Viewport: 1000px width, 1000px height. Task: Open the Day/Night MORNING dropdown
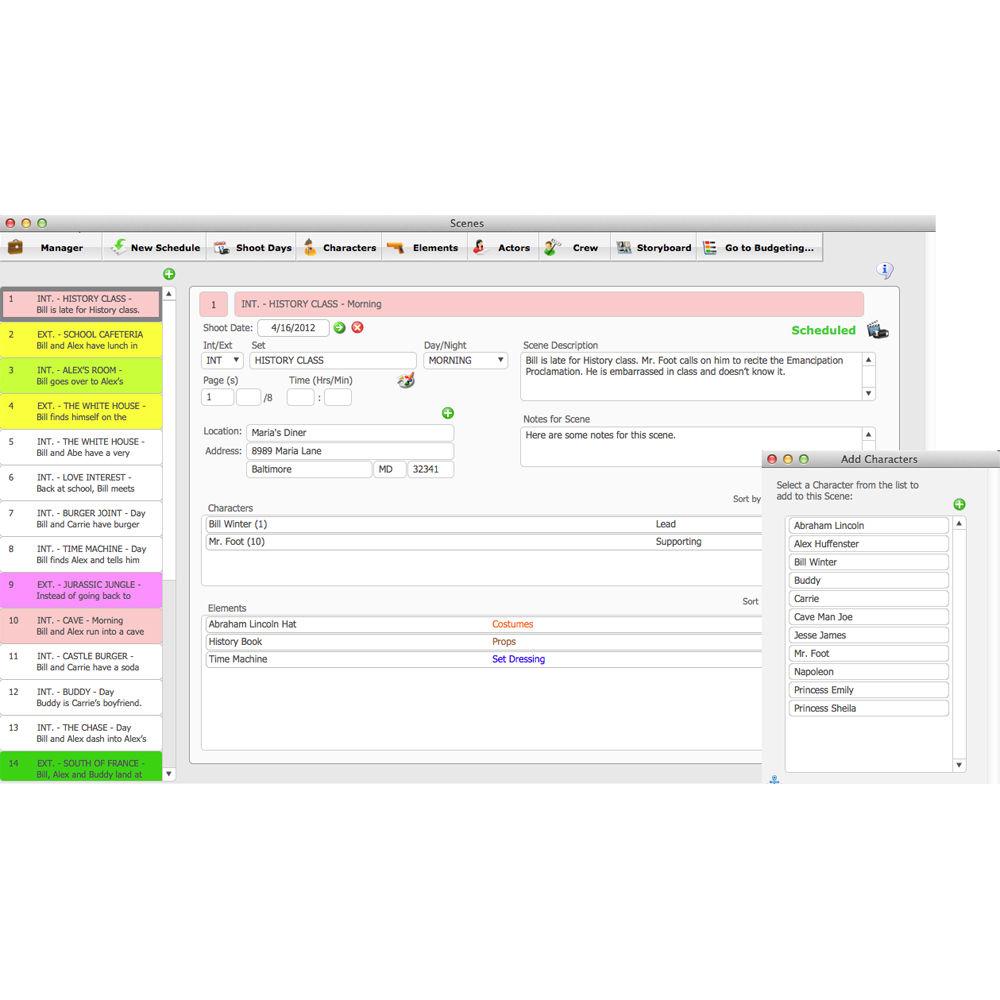[x=465, y=360]
